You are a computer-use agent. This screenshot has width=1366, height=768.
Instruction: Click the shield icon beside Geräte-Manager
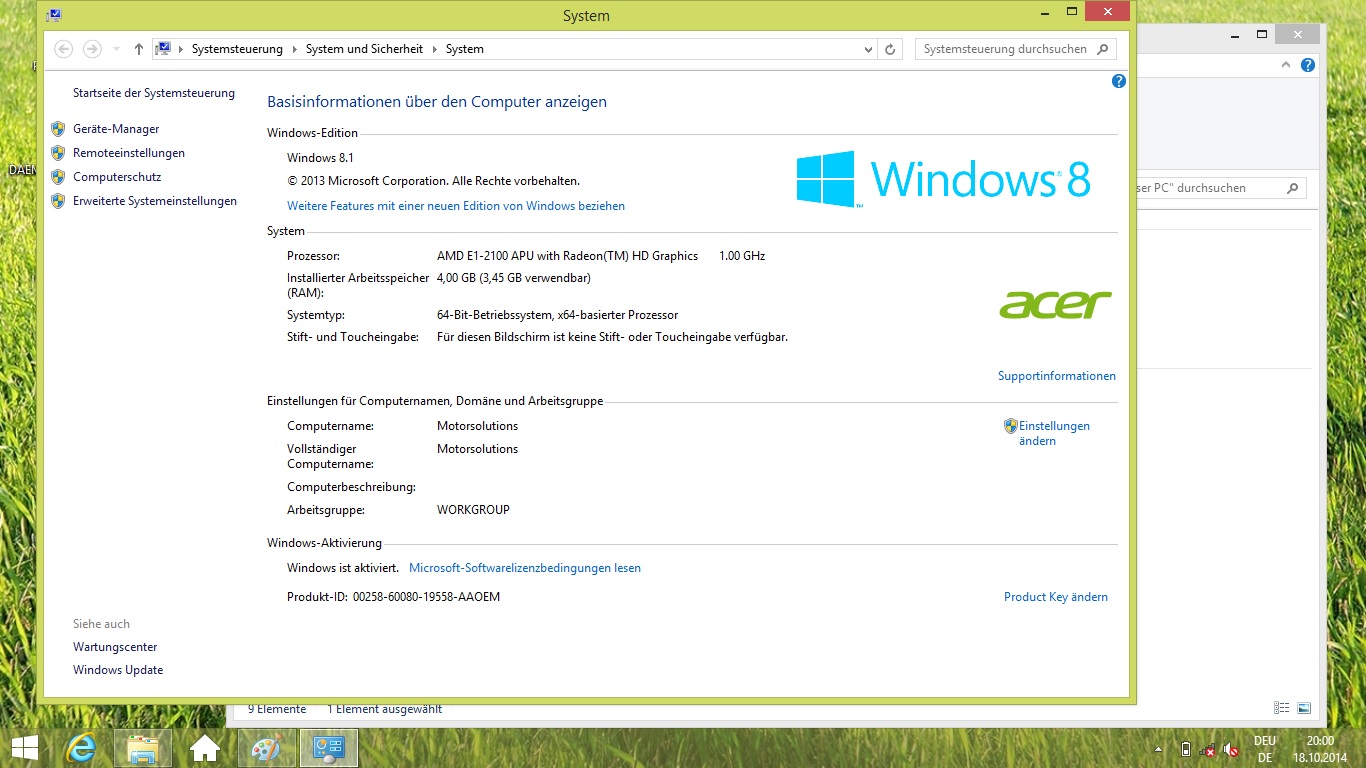pyautogui.click(x=58, y=129)
